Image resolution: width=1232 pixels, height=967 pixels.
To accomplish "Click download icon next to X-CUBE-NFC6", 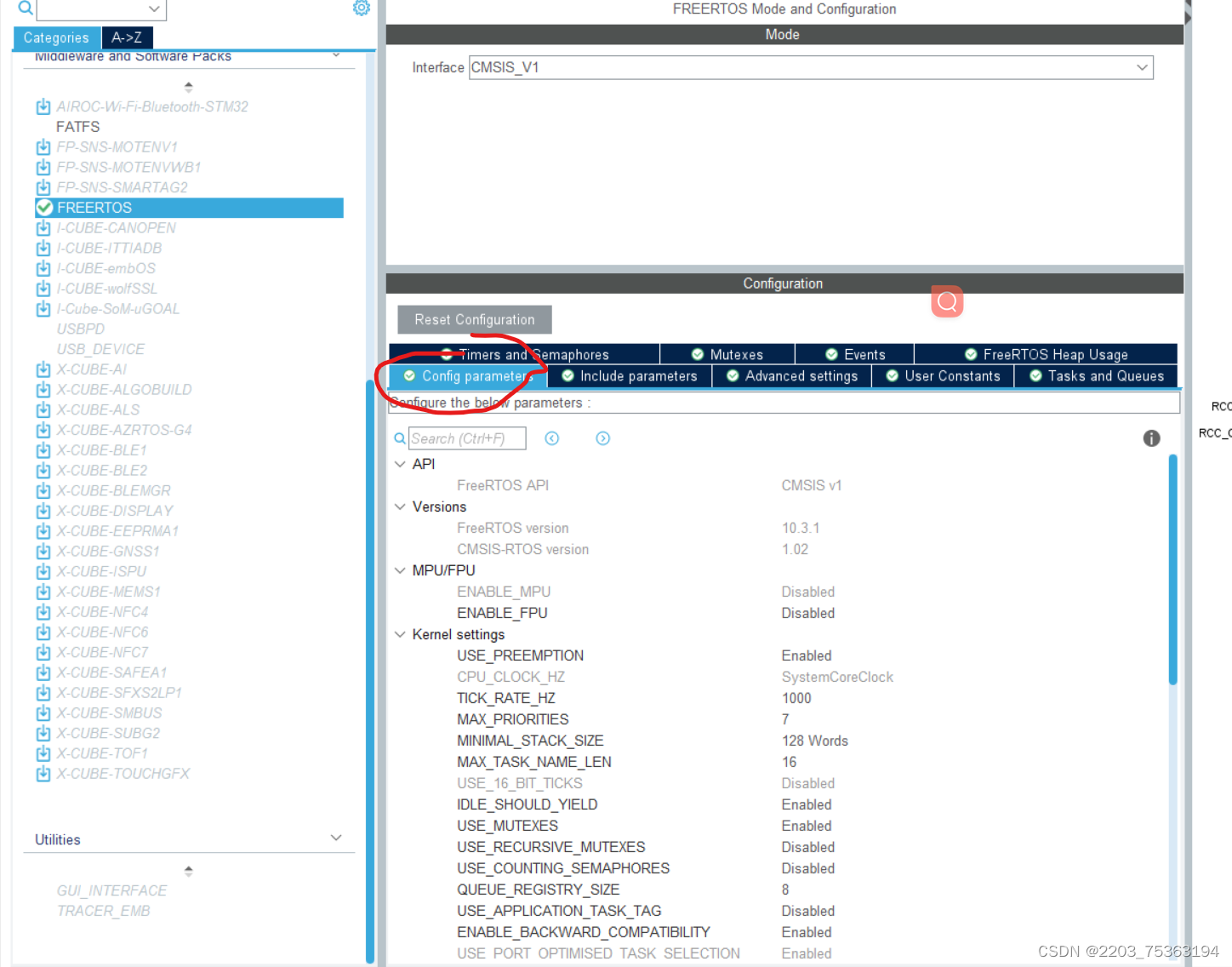I will 43,632.
